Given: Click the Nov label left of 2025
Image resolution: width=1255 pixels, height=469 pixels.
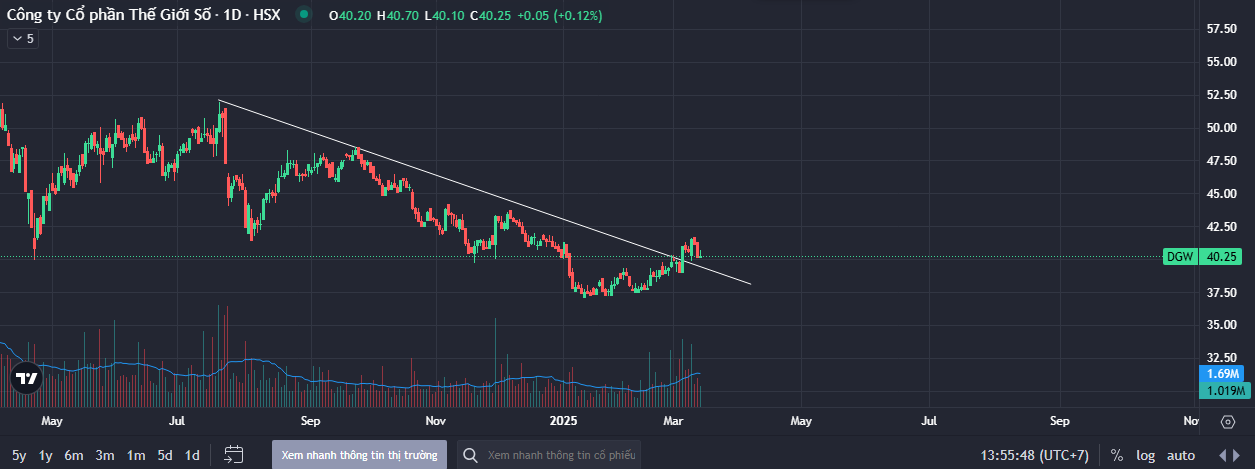Looking at the screenshot, I should pyautogui.click(x=435, y=421).
